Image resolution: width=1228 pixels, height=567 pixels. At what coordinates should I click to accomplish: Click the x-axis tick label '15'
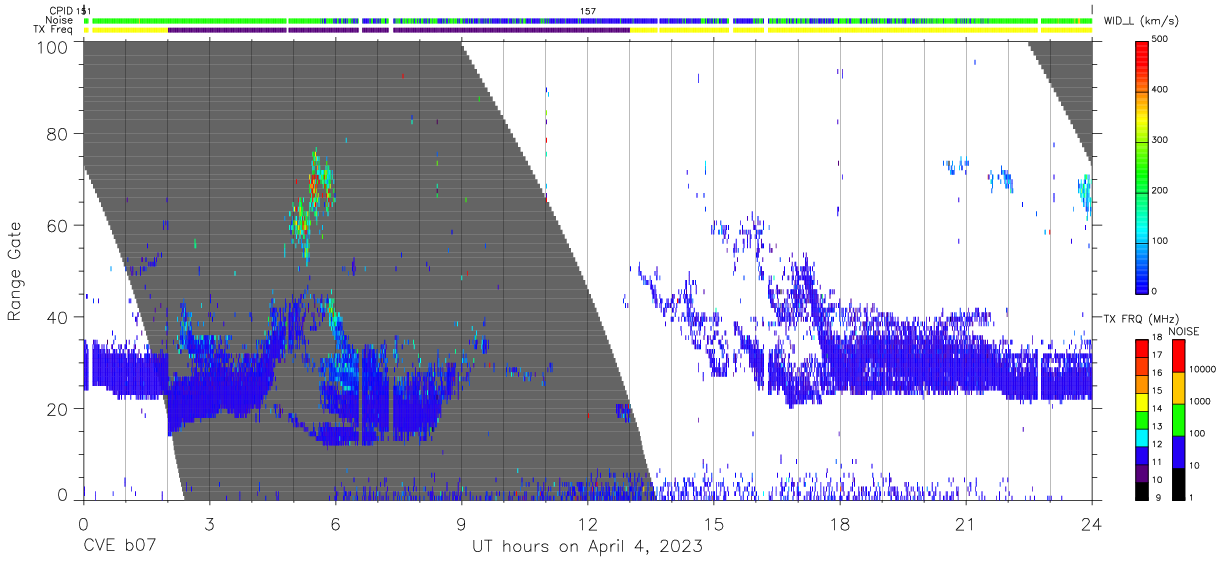click(713, 525)
